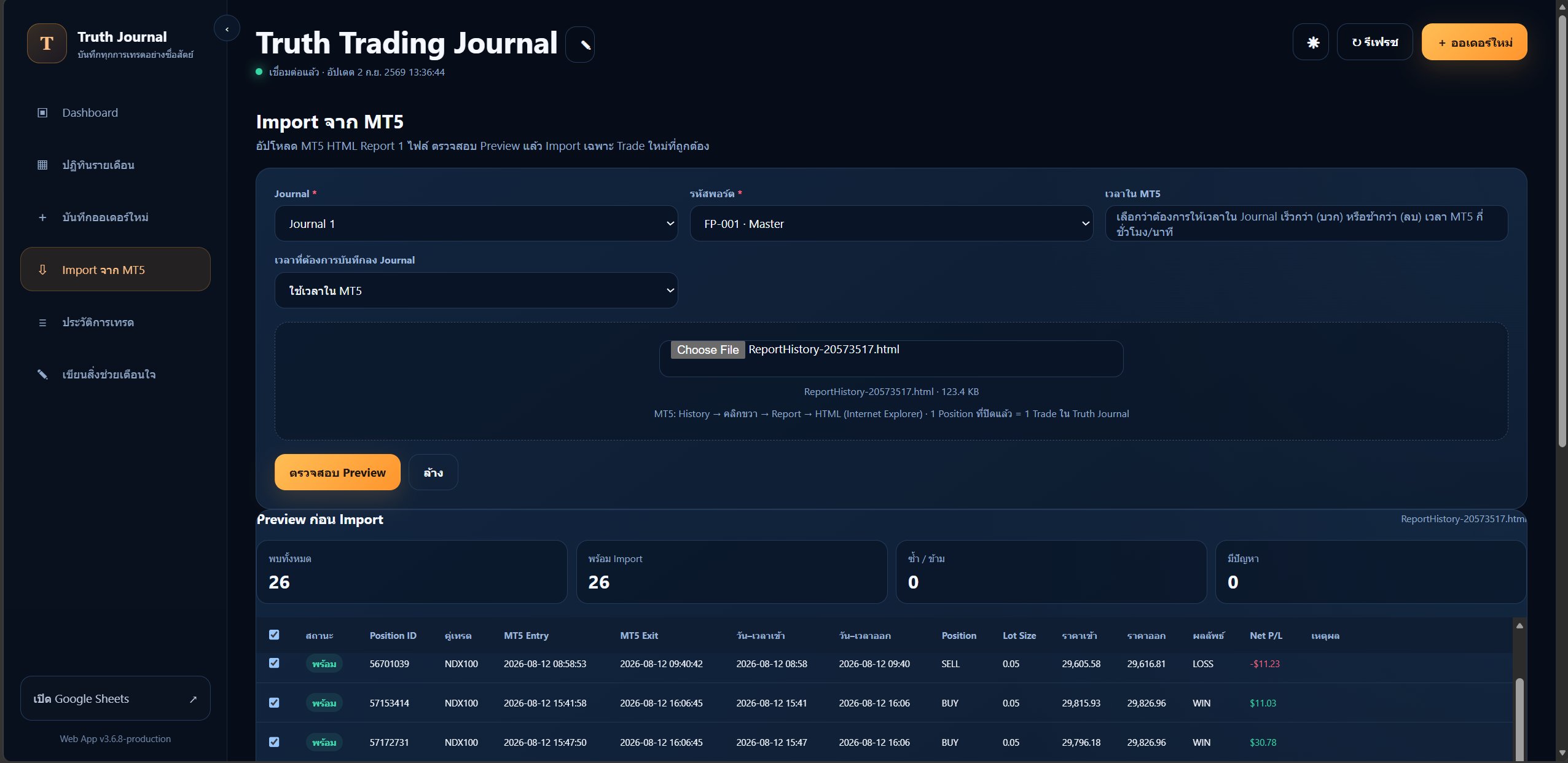
Task: Click the LOSS result cell
Action: click(x=1203, y=664)
